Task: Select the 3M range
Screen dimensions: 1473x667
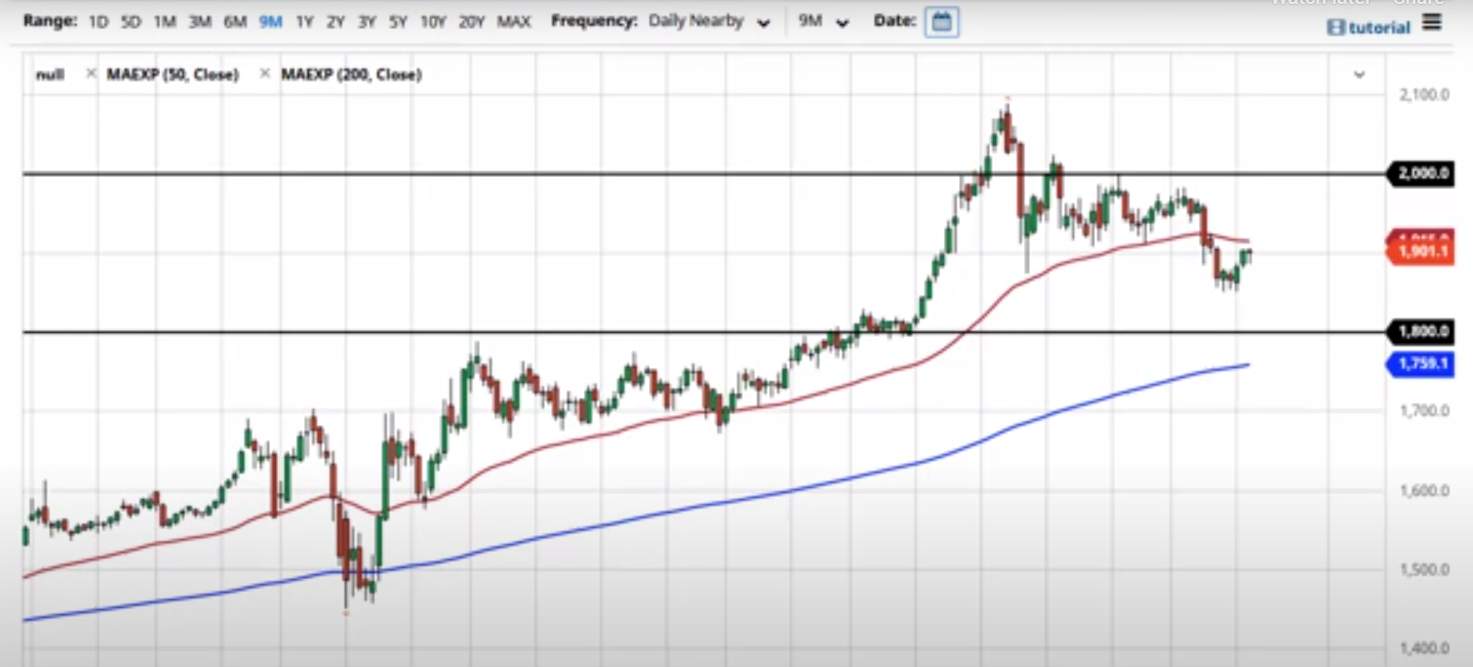Action: tap(200, 21)
